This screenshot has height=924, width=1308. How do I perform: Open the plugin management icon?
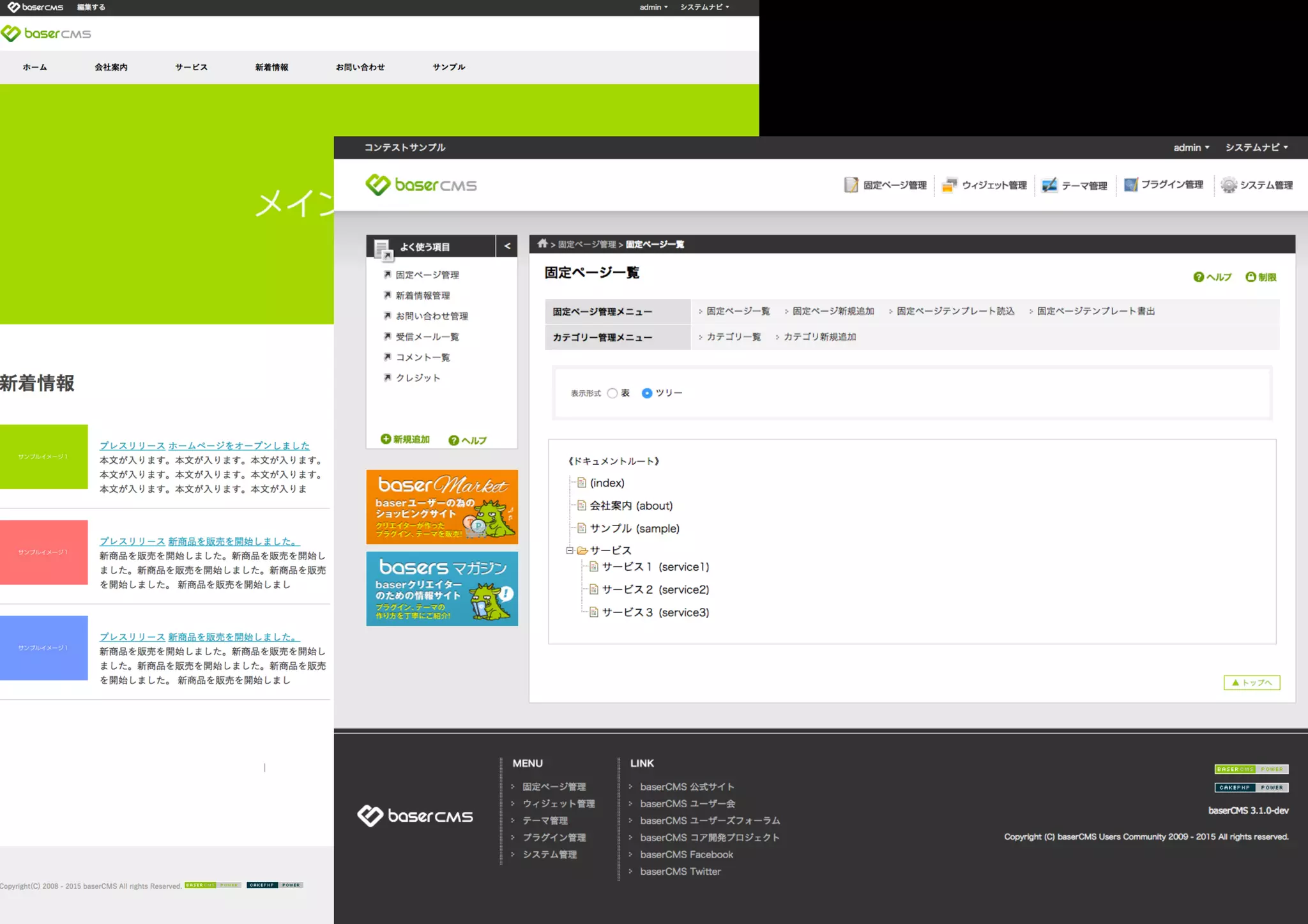(x=1130, y=185)
